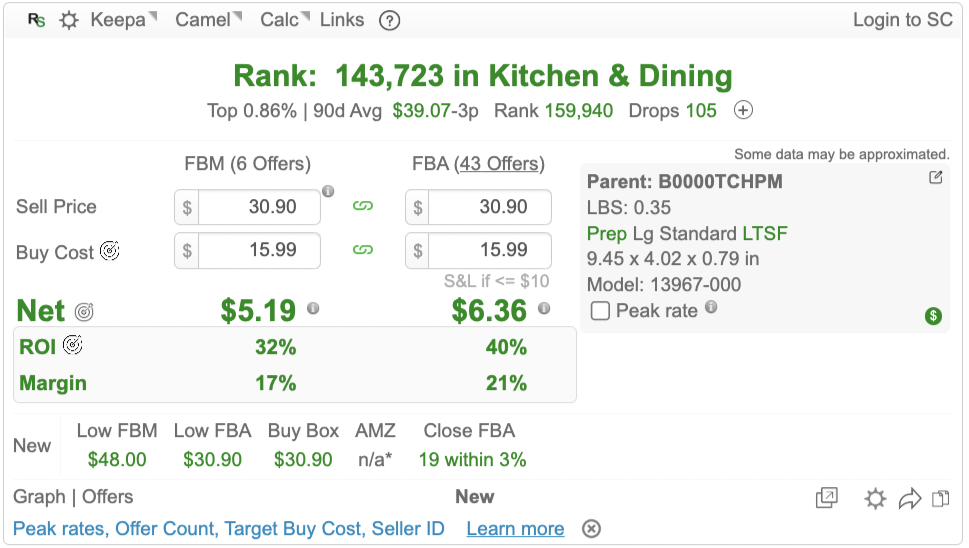Viewport: 969px width, 548px height.
Task: Click the plus icon beside Drops
Action: [743, 110]
